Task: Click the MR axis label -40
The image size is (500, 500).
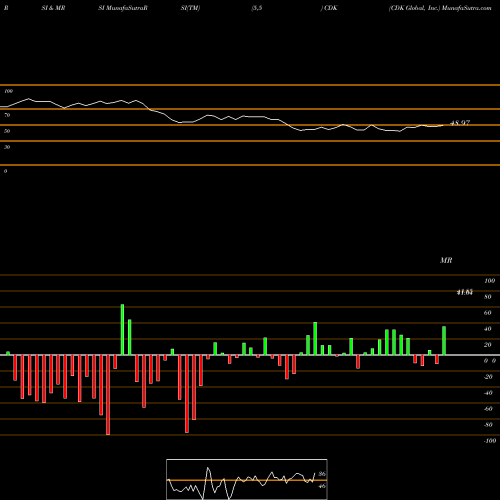Action: (x=488, y=393)
